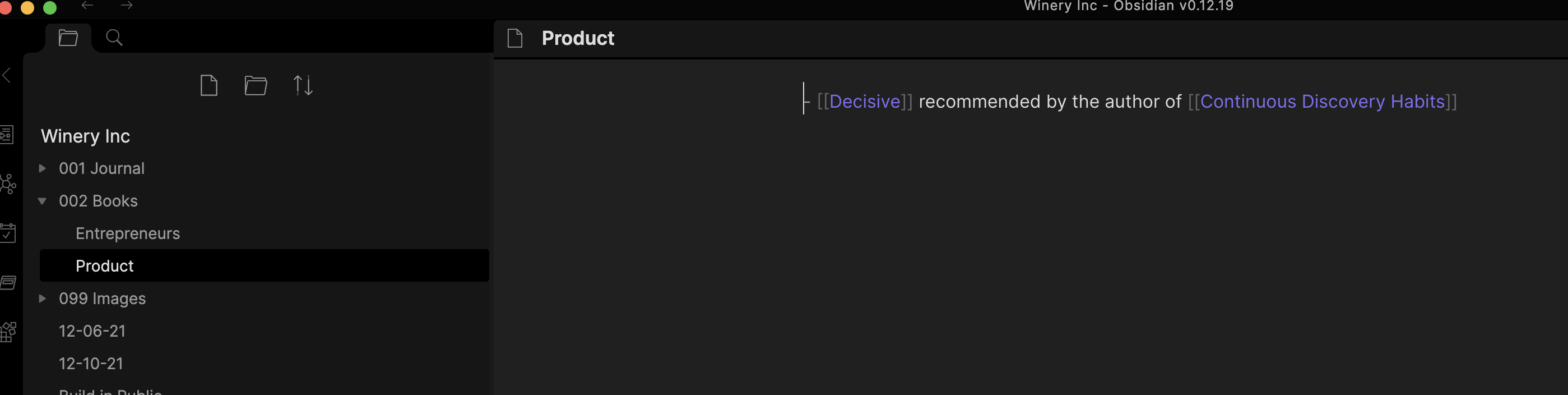Expand the 099 Images folder
1568x395 pixels.
tap(43, 298)
